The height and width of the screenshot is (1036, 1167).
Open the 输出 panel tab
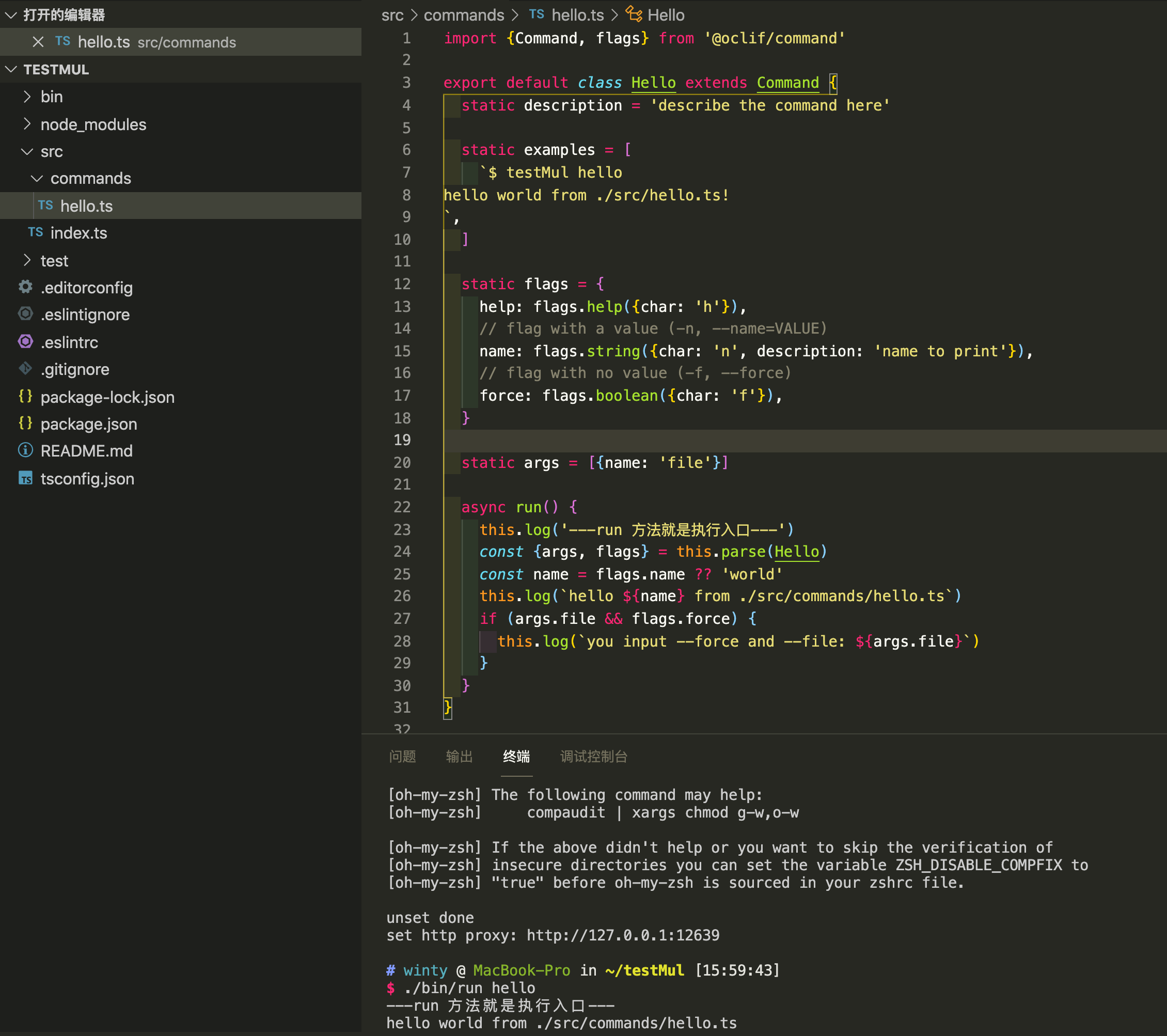[x=459, y=756]
